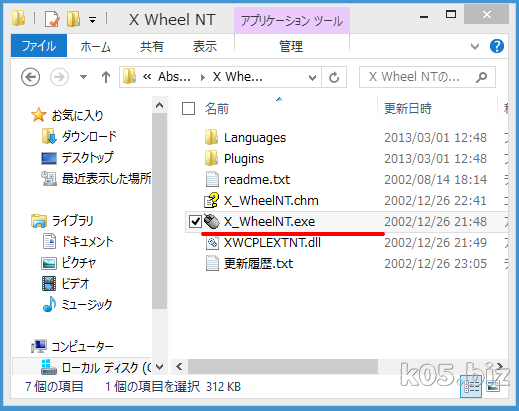This screenshot has height=411, width=519.
Task: Expand the breadcrumb arrow after Abs...
Action: 203,77
